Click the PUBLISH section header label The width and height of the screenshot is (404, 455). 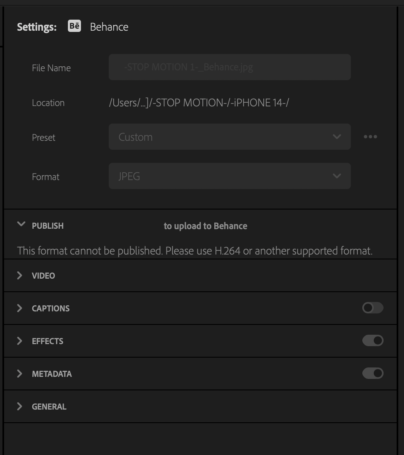coord(48,226)
